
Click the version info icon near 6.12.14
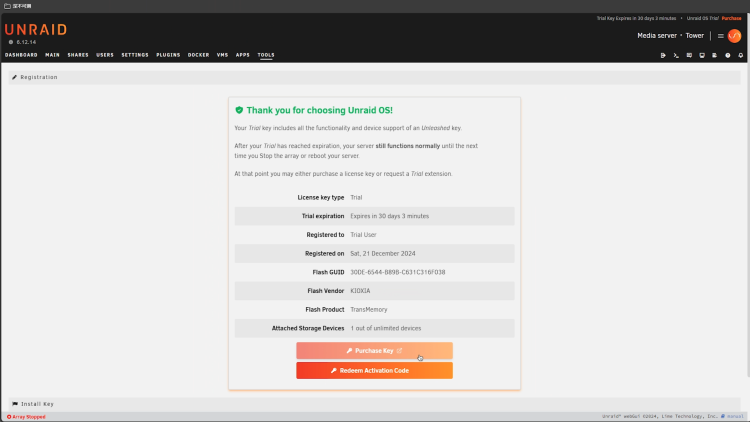(x=11, y=42)
